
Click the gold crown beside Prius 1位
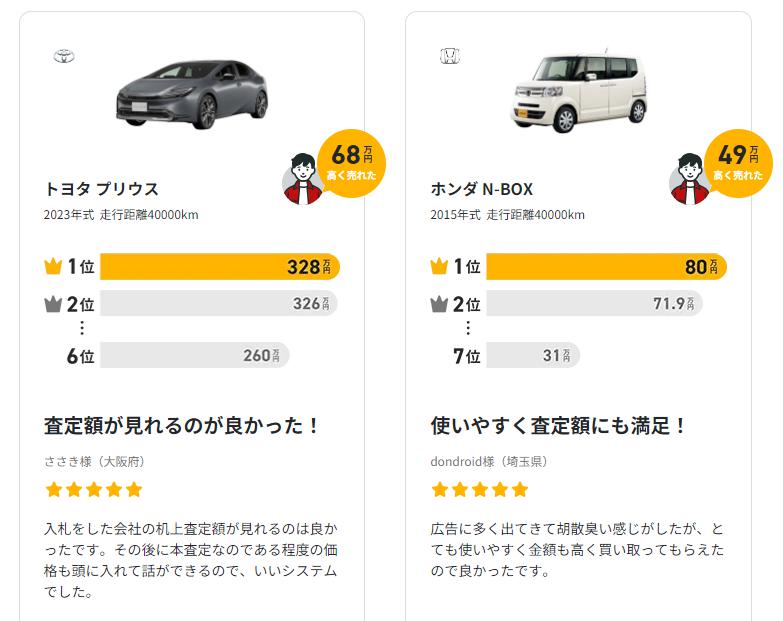click(53, 267)
